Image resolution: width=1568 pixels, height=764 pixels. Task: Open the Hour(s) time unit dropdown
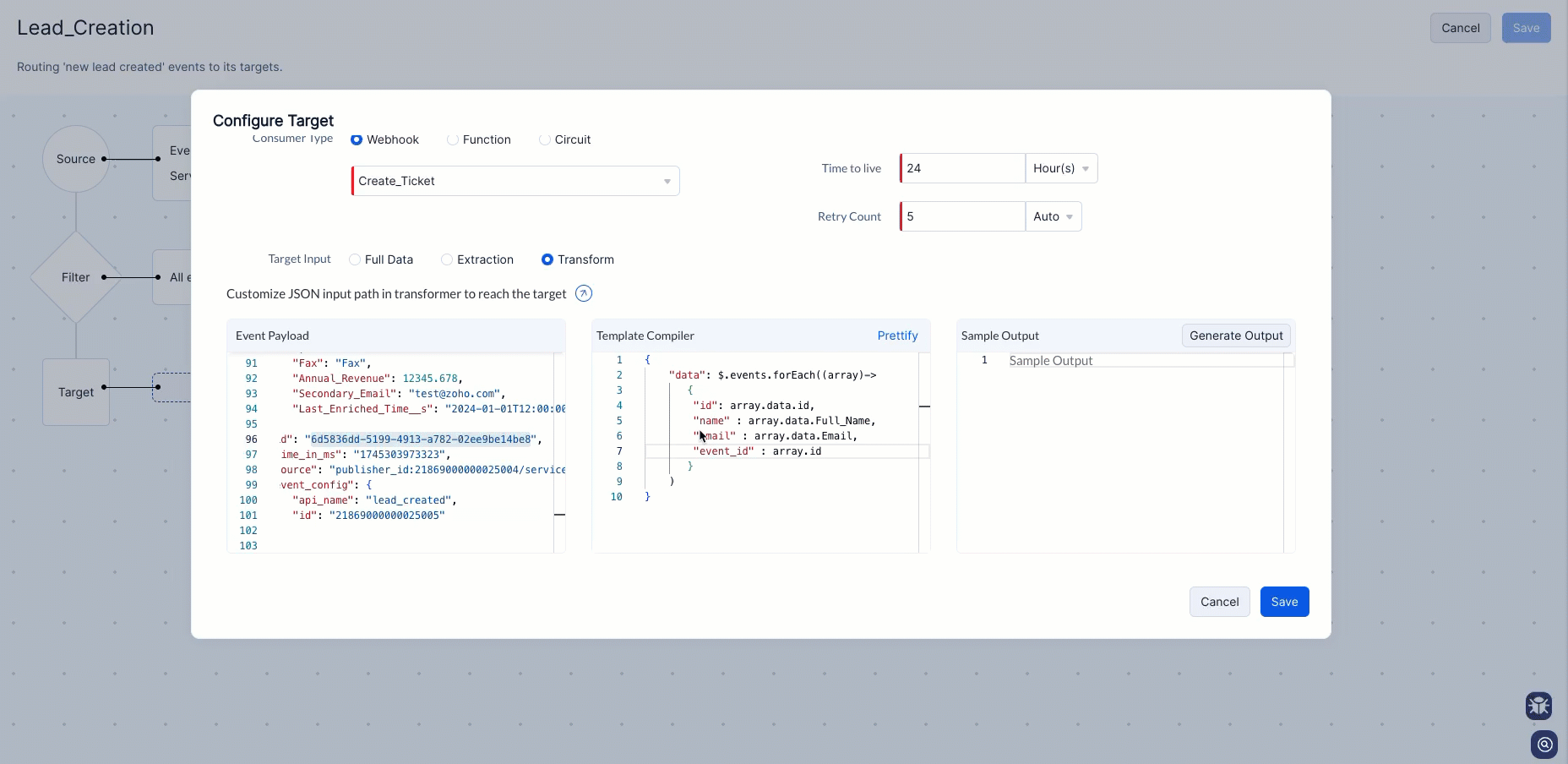click(1061, 169)
